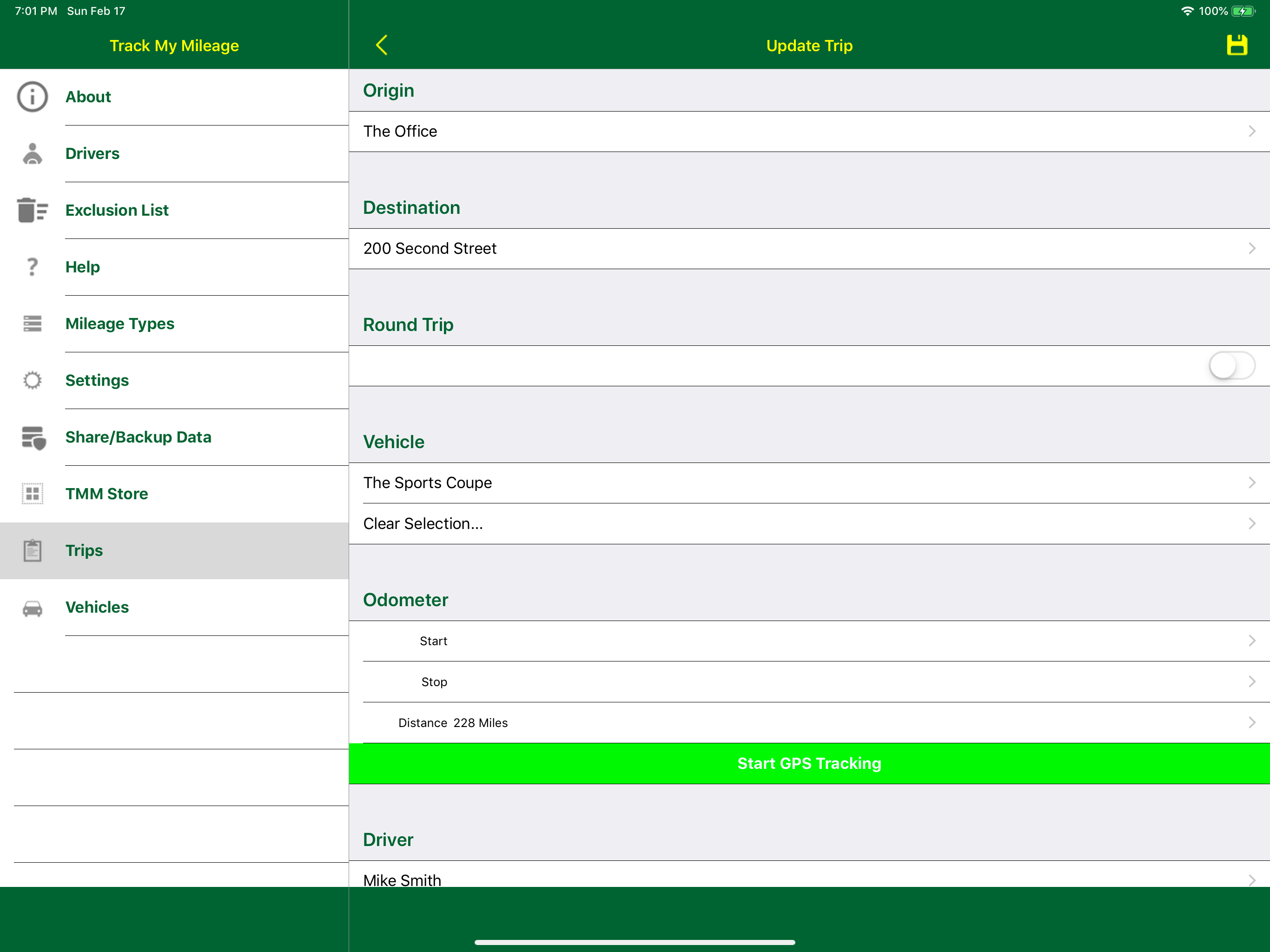Open the Share/Backup Data menu item
The width and height of the screenshot is (1270, 952).
tap(174, 437)
